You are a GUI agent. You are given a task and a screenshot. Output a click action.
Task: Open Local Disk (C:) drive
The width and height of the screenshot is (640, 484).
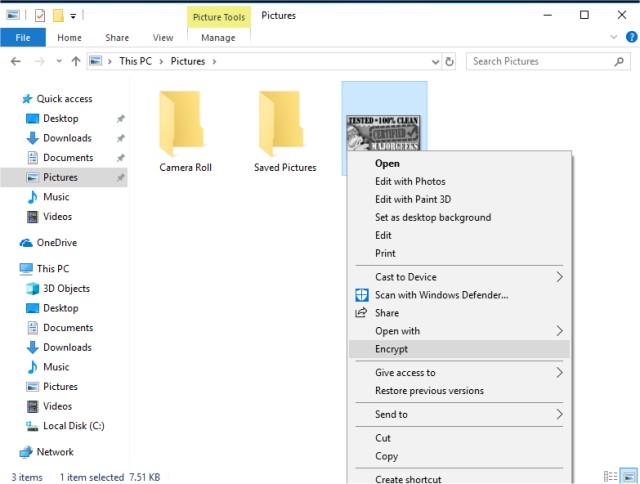pos(75,426)
